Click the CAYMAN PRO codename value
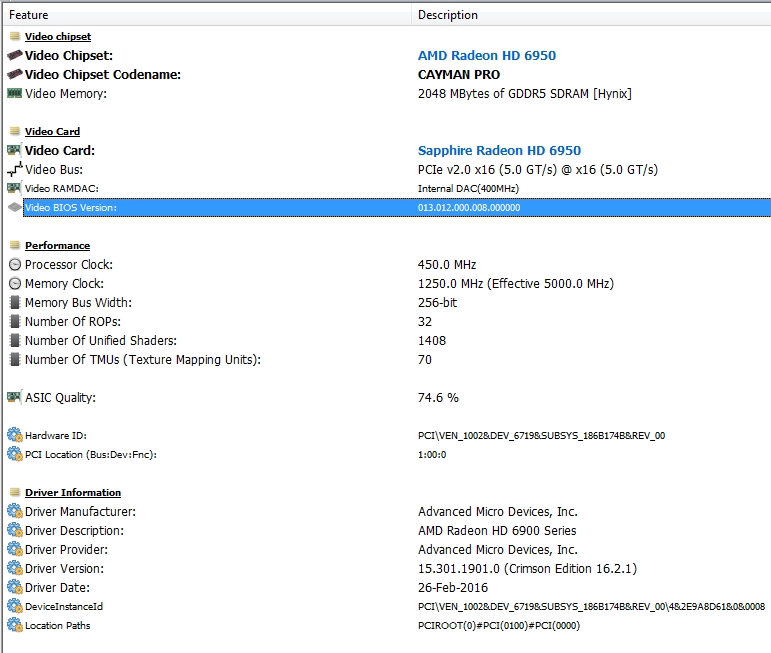This screenshot has width=771, height=653. [x=459, y=75]
